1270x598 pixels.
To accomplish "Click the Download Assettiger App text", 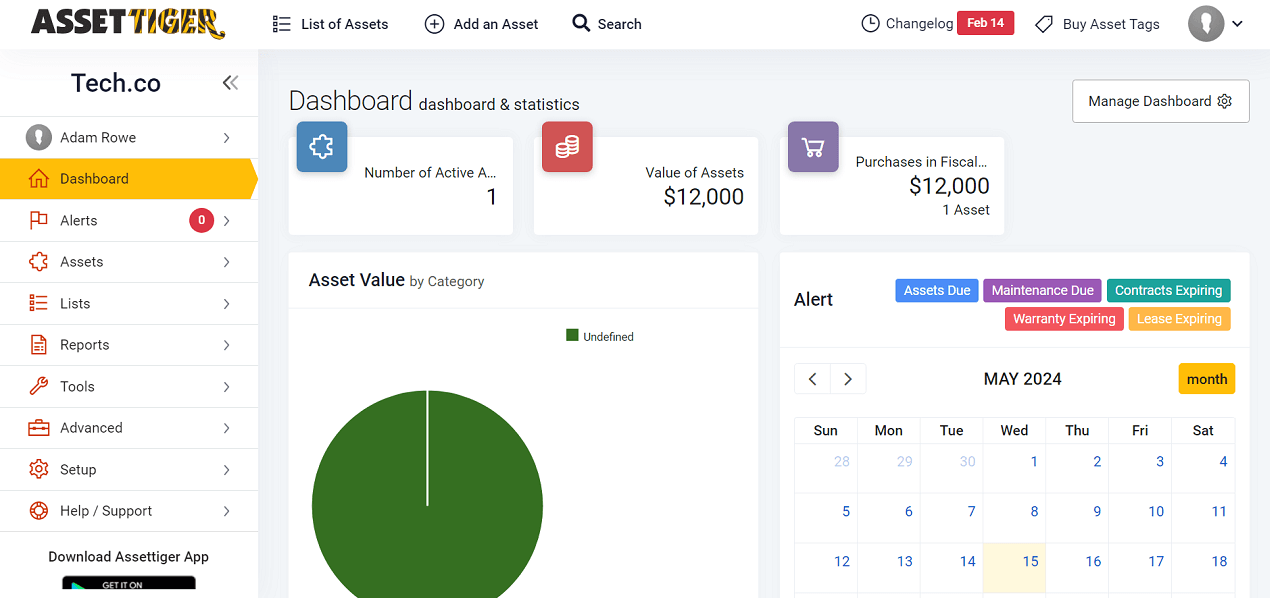I will [129, 557].
